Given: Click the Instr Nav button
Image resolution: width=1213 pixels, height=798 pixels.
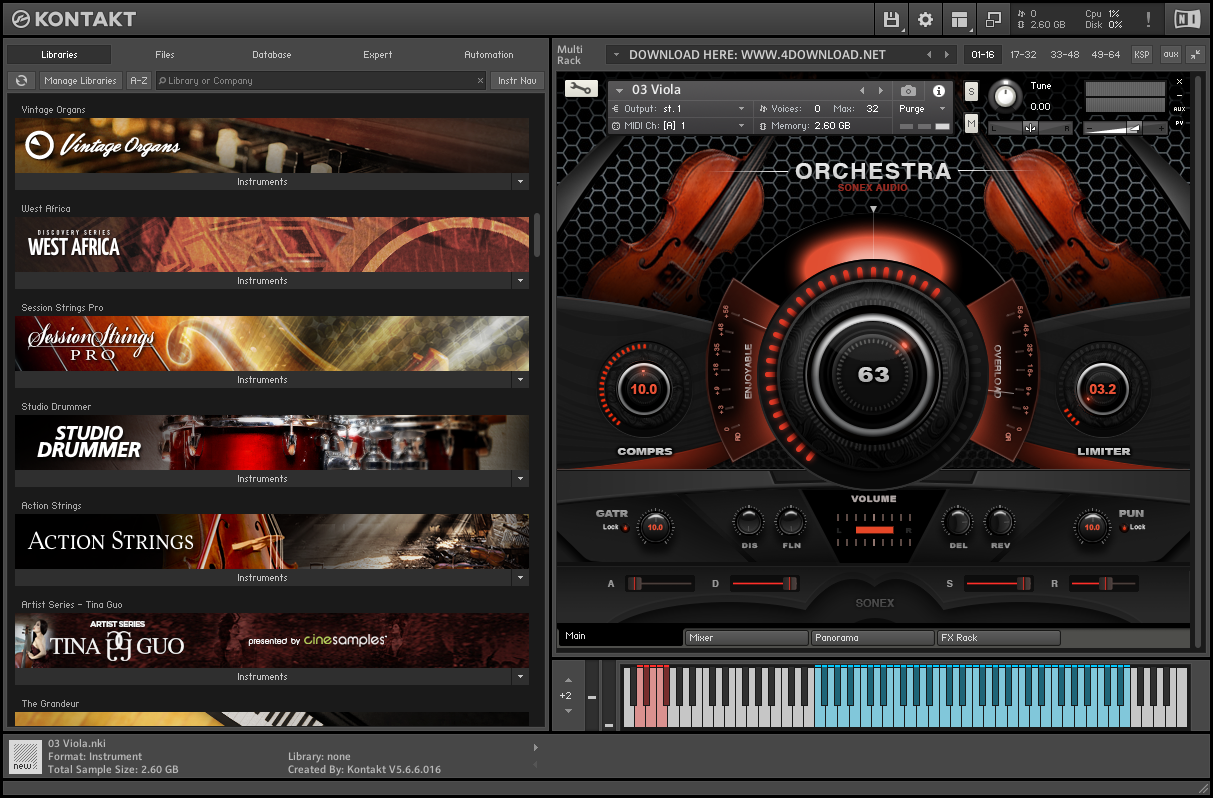Looking at the screenshot, I should (x=517, y=81).
